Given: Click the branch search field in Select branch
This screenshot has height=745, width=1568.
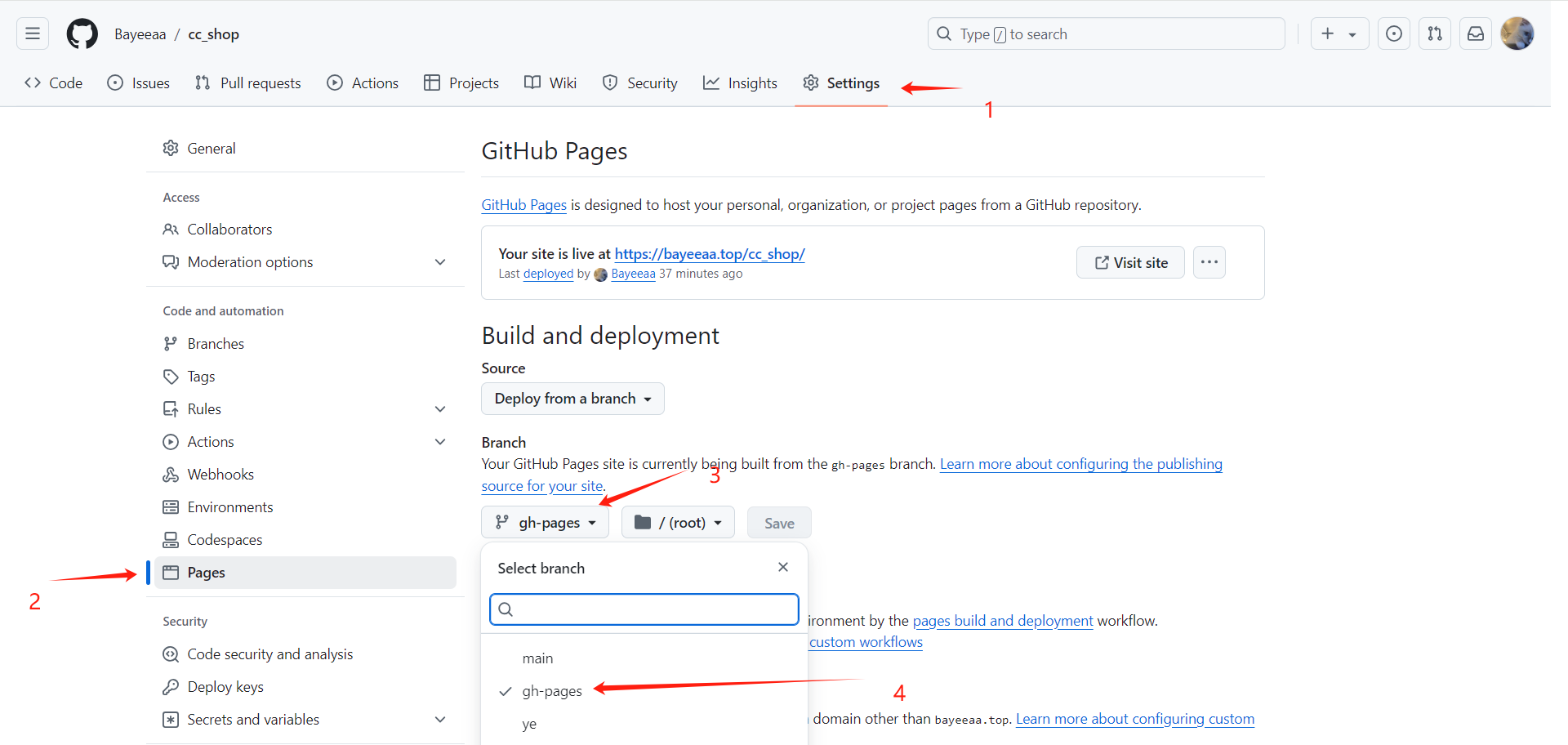Looking at the screenshot, I should point(644,609).
